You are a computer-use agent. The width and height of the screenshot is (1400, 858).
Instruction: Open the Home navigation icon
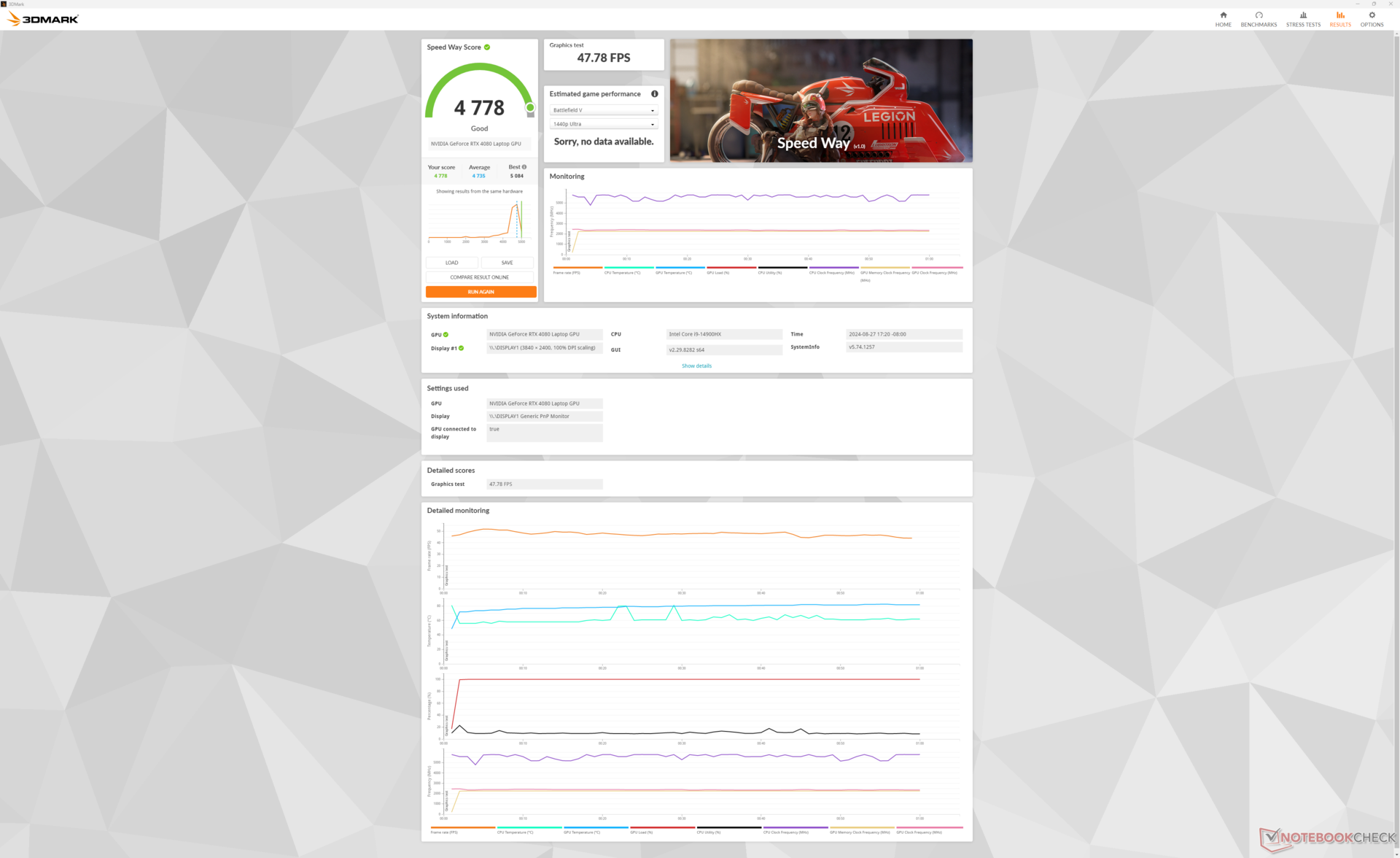point(1223,15)
